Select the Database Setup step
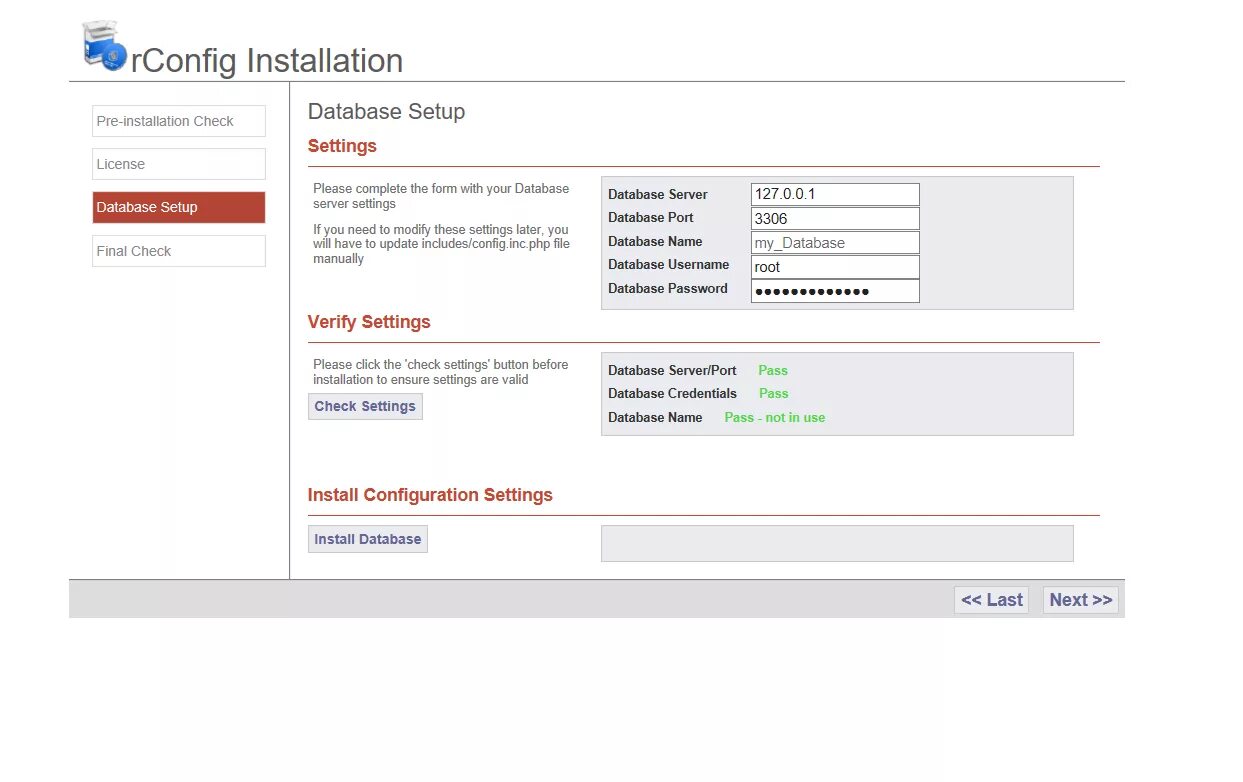This screenshot has width=1243, height=782. pos(179,207)
